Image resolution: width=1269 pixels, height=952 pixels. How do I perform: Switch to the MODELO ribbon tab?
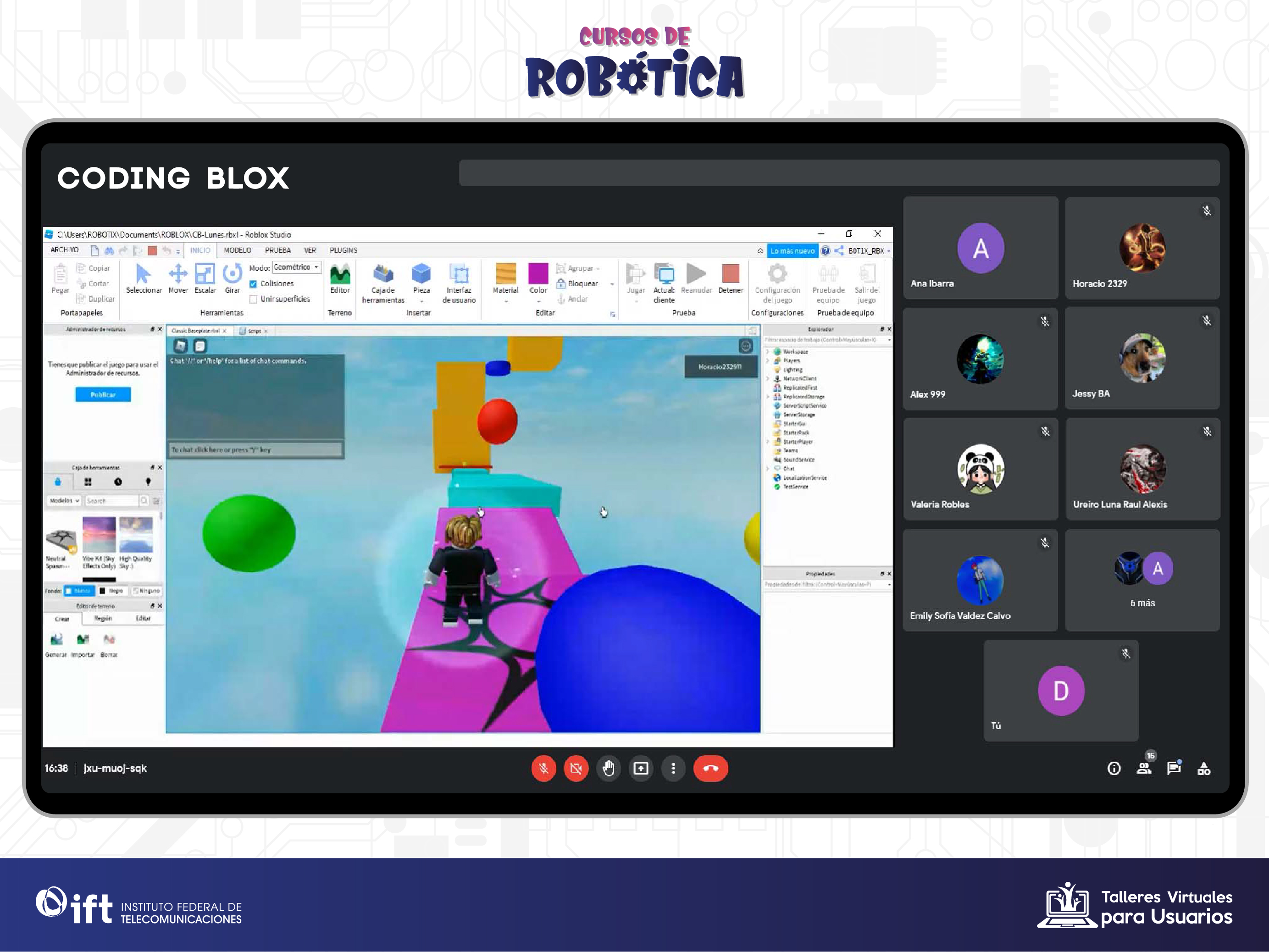click(238, 250)
